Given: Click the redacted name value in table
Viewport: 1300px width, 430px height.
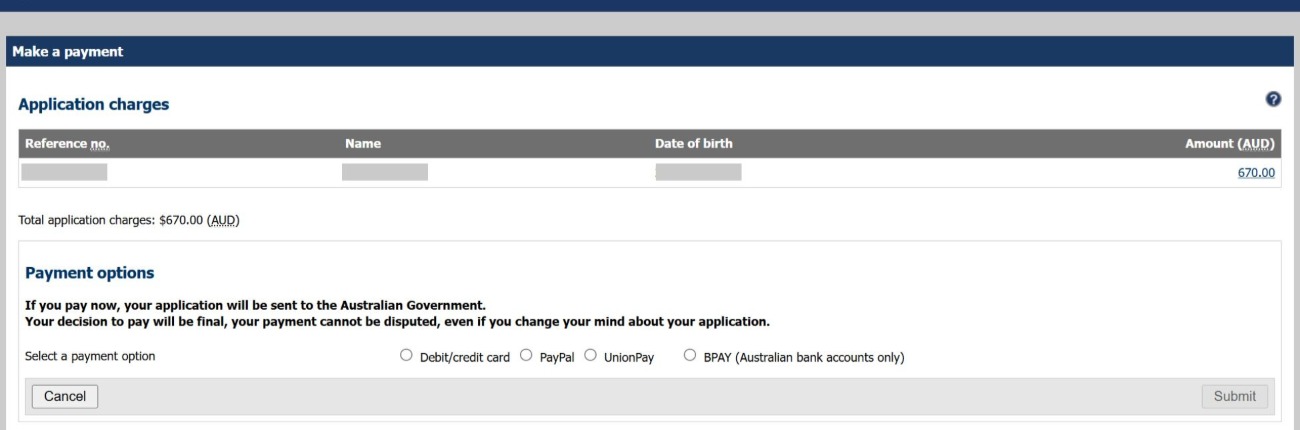Looking at the screenshot, I should pyautogui.click(x=384, y=173).
